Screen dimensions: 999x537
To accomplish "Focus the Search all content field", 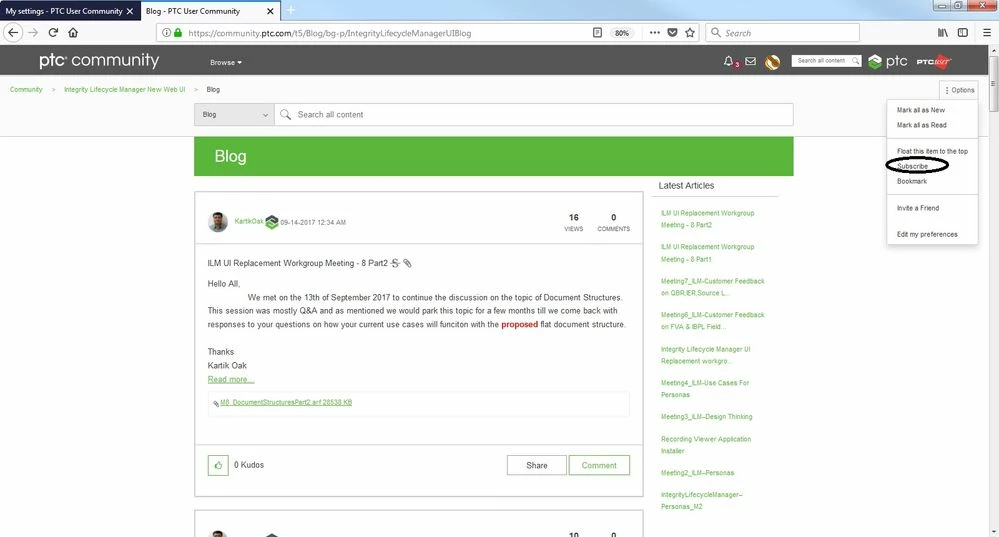I will click(534, 115).
